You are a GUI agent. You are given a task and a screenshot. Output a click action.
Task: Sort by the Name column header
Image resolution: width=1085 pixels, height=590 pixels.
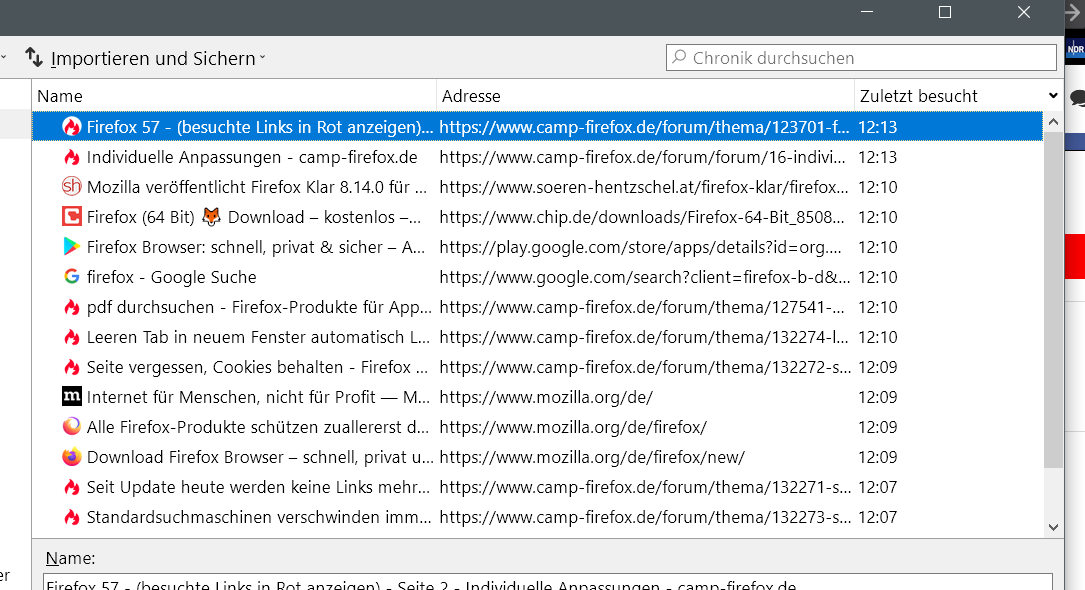click(x=234, y=95)
